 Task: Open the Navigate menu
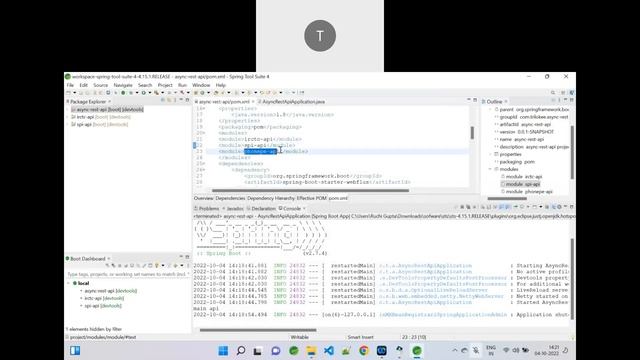[x=123, y=85]
